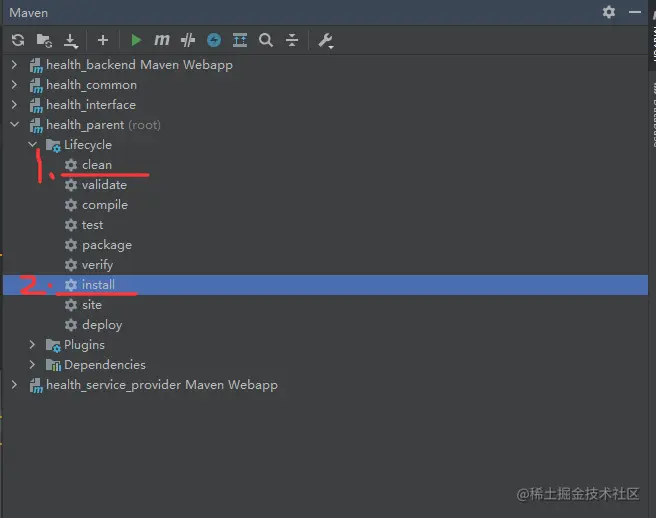The image size is (656, 518).
Task: Add Maven project with plus icon
Action: tap(103, 40)
